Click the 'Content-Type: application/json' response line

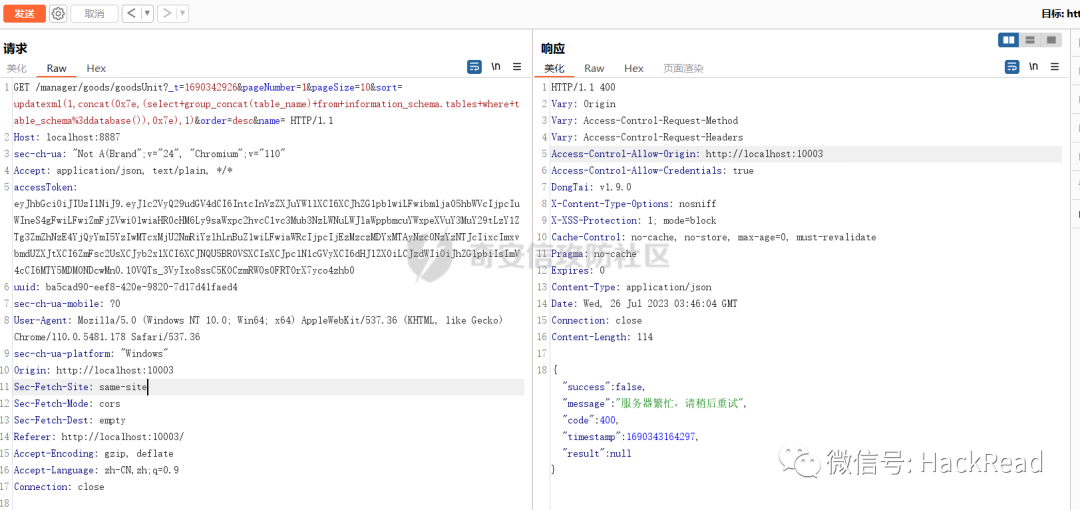(632, 287)
